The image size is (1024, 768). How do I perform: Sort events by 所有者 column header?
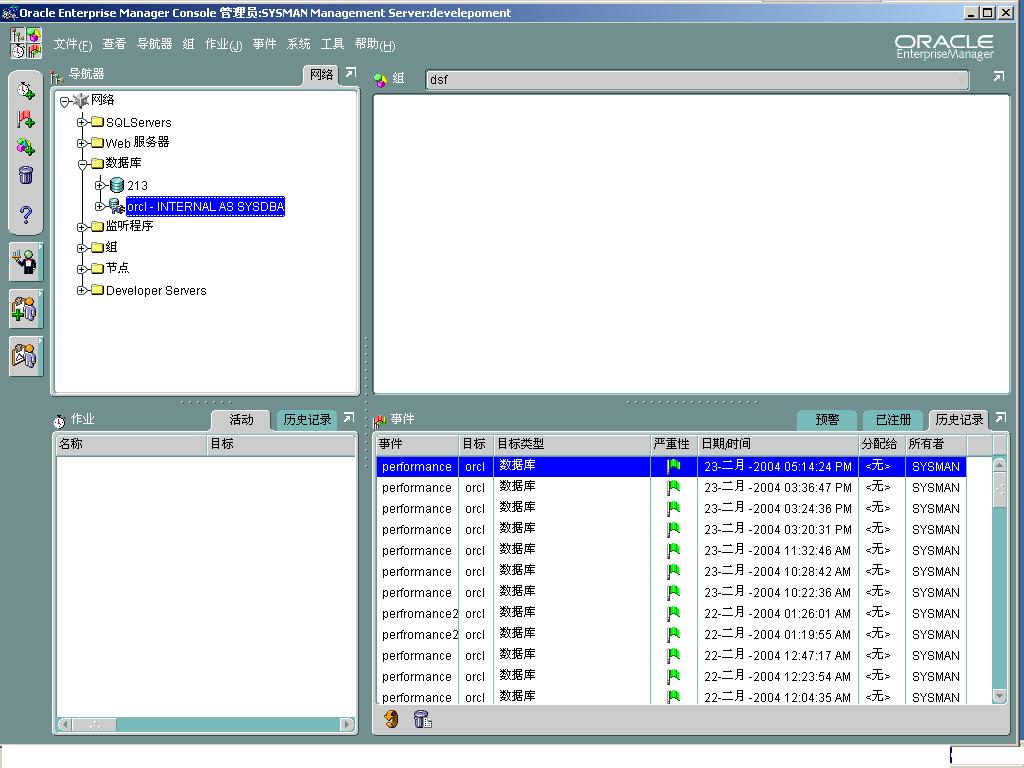936,444
